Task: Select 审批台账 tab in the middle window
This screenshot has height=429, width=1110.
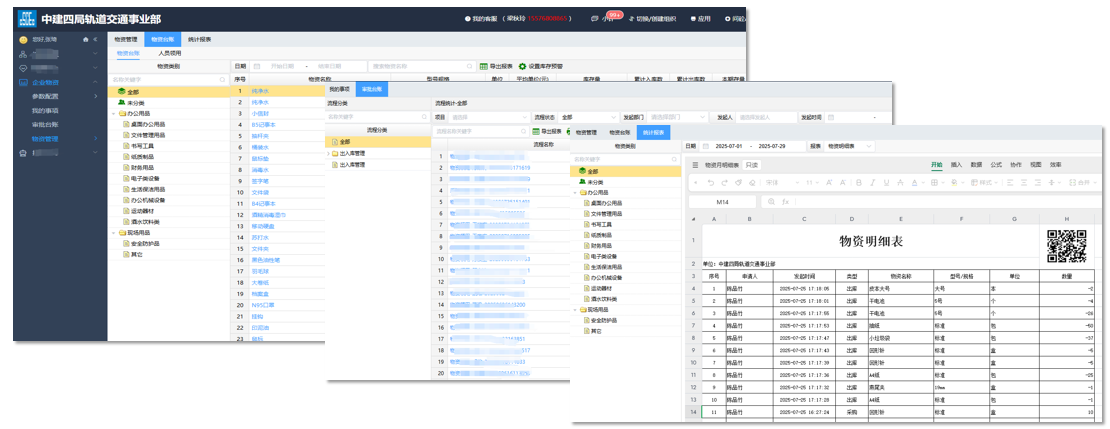Action: 371,90
